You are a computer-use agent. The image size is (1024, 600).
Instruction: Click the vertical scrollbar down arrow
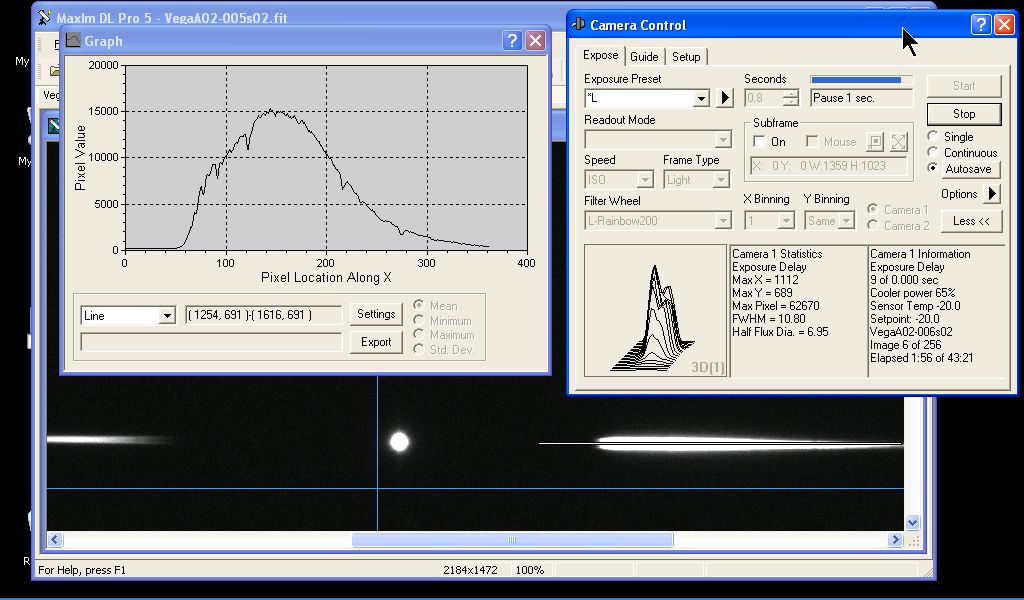click(912, 522)
